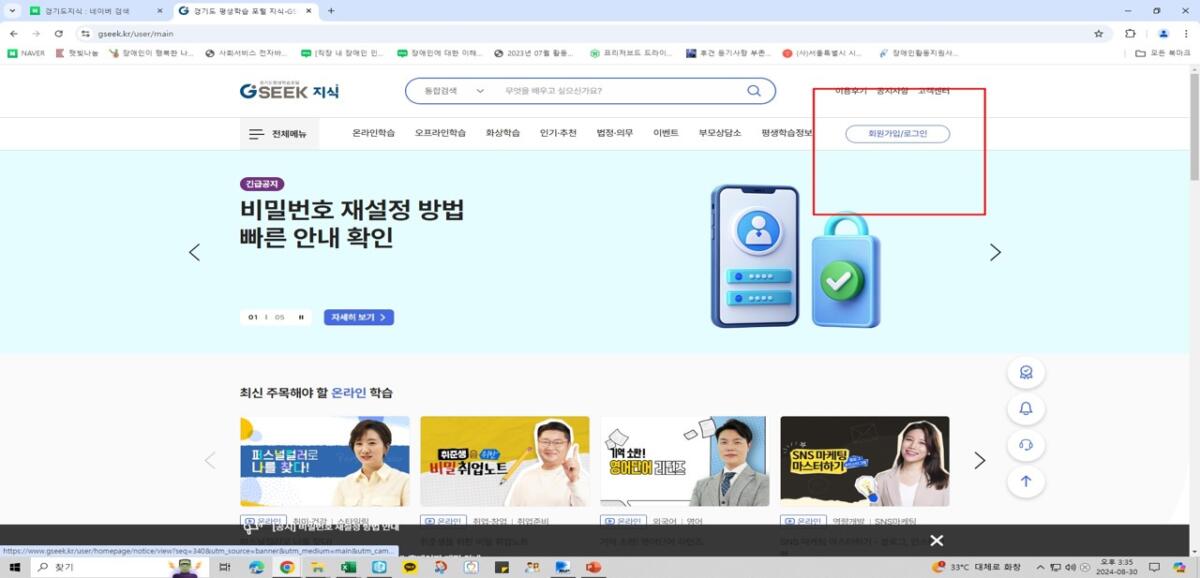Click the 회원가입/로그인 button

897,134
